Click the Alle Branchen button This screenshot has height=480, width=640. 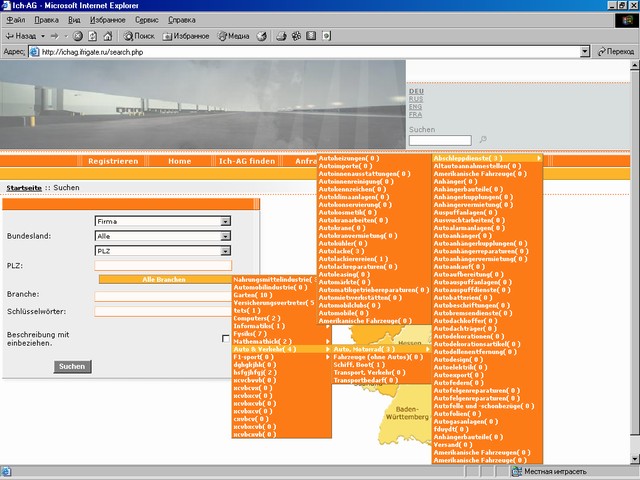point(164,280)
